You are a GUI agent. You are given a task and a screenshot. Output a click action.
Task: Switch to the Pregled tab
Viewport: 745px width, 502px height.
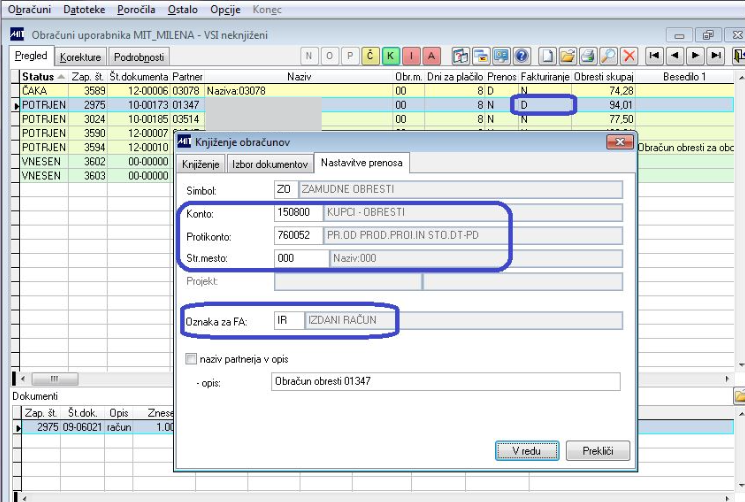[x=31, y=56]
